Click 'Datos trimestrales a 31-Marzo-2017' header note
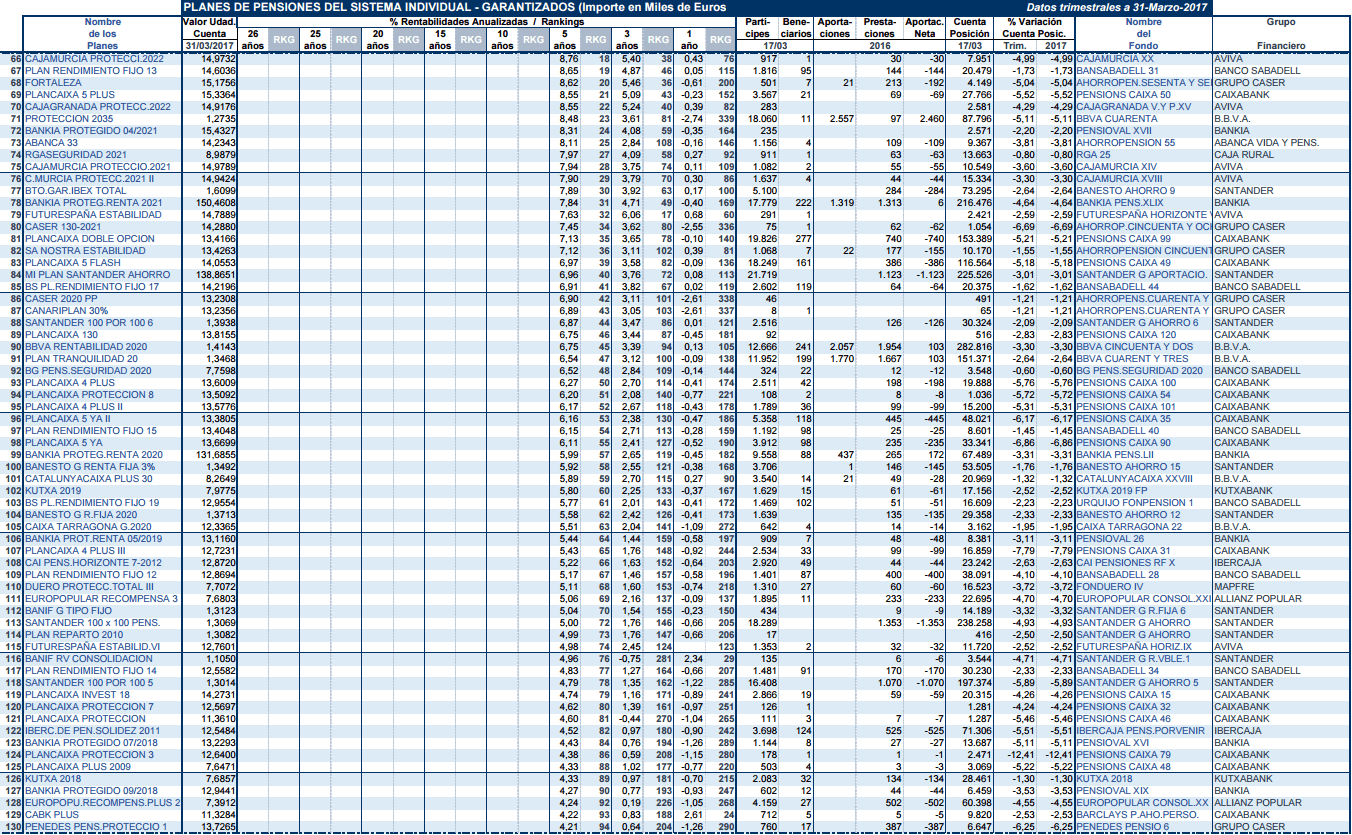The height and width of the screenshot is (835, 1352). (x=1117, y=7)
